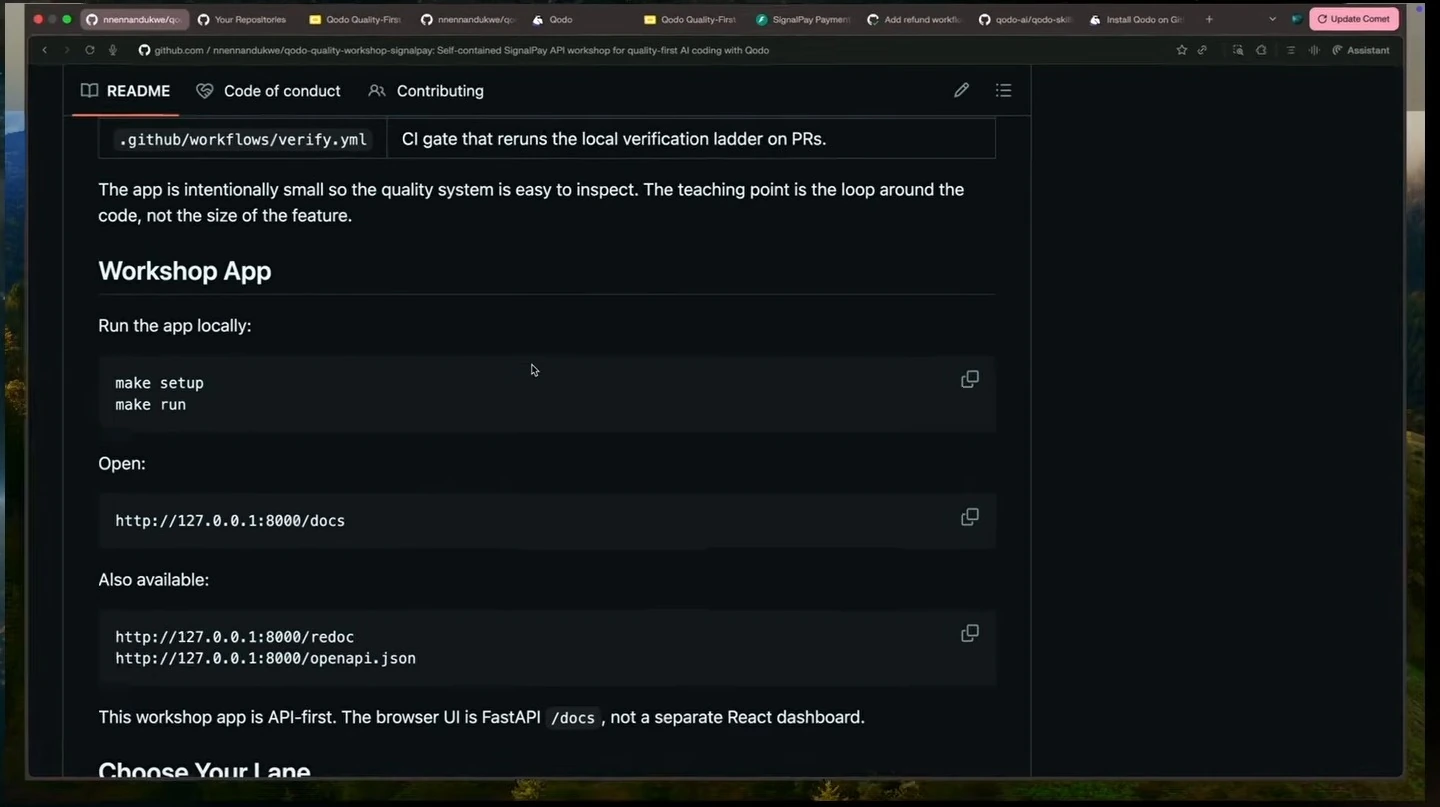Click the inline /docs code snippet
This screenshot has width=1440, height=807.
coord(573,718)
